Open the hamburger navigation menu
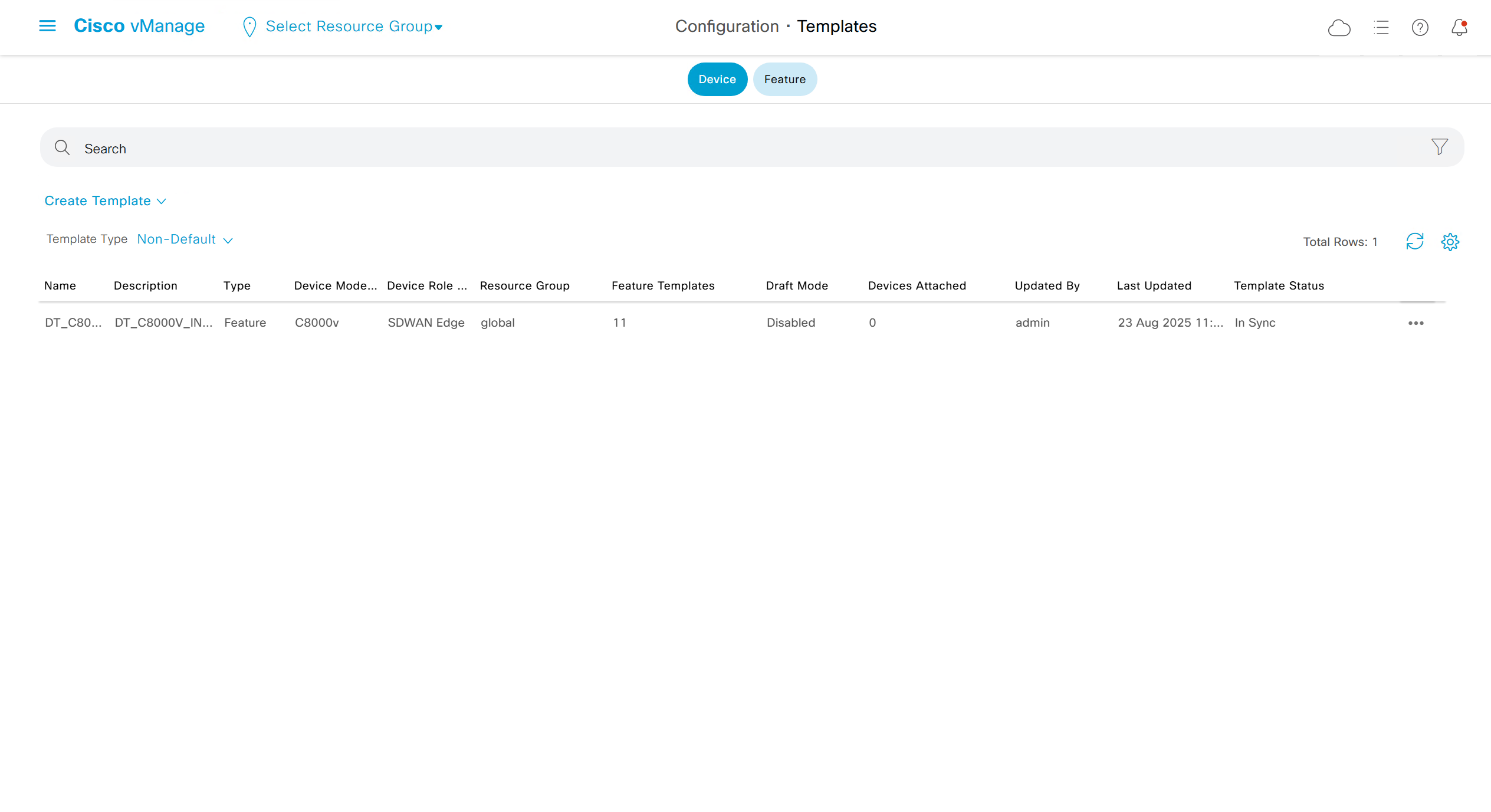The height and width of the screenshot is (812, 1491). tap(47, 26)
